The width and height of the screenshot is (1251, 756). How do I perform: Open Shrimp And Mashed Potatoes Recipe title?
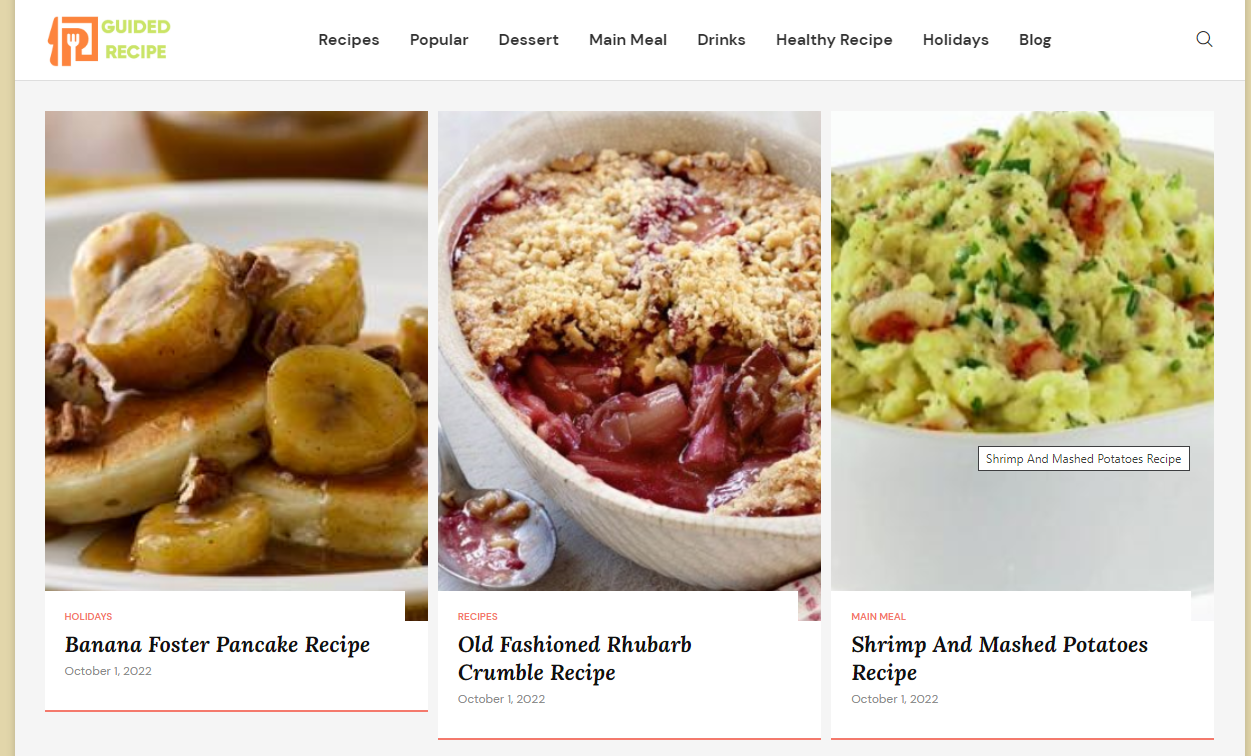tap(999, 659)
